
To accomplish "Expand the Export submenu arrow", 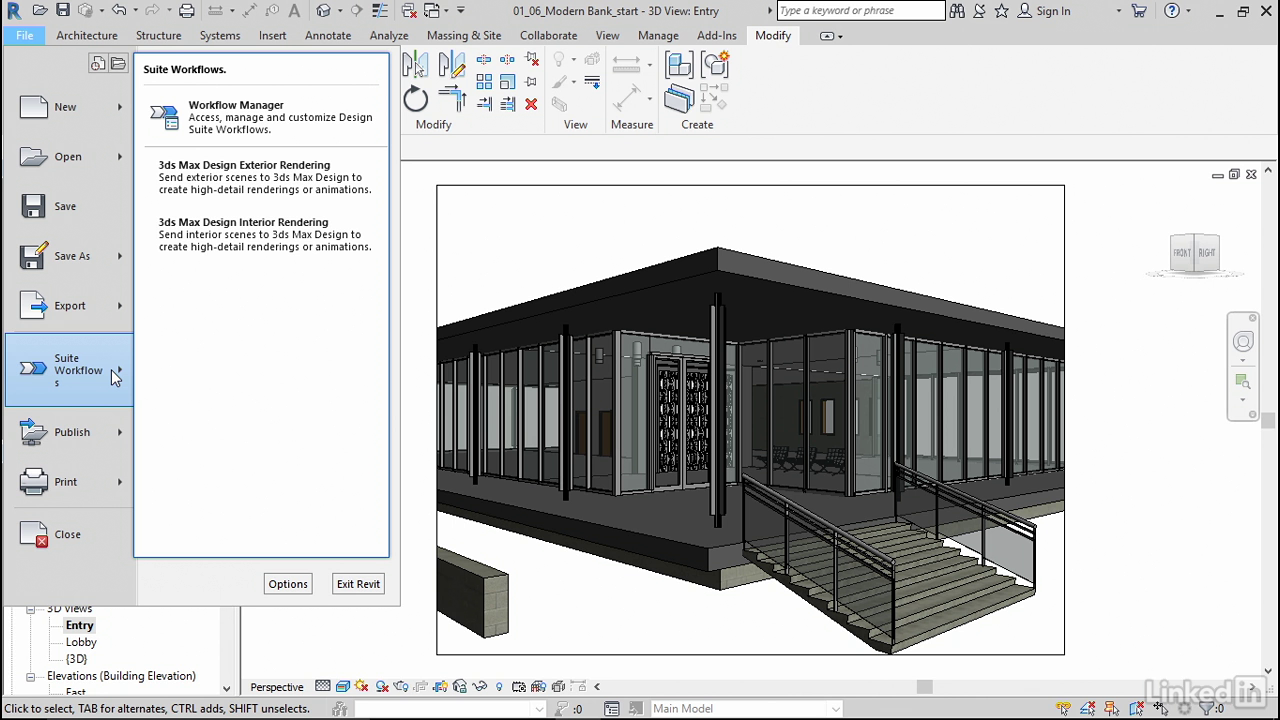I will coord(120,306).
